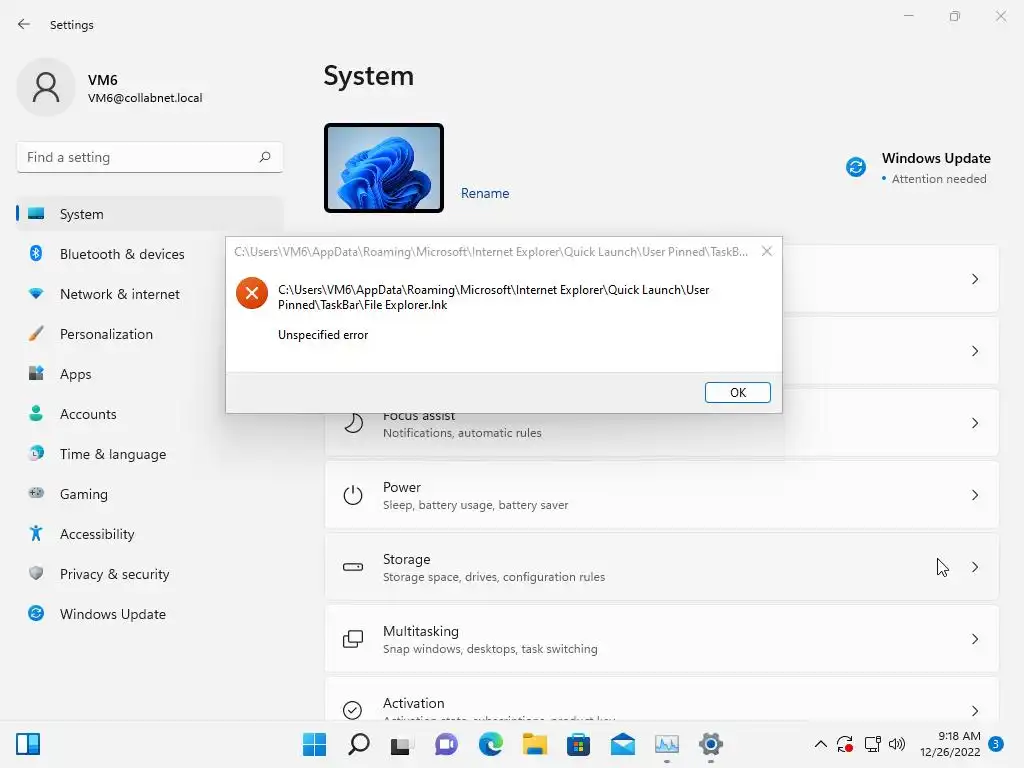Go back using the Settings back arrow
This screenshot has height=768, width=1024.
point(24,24)
